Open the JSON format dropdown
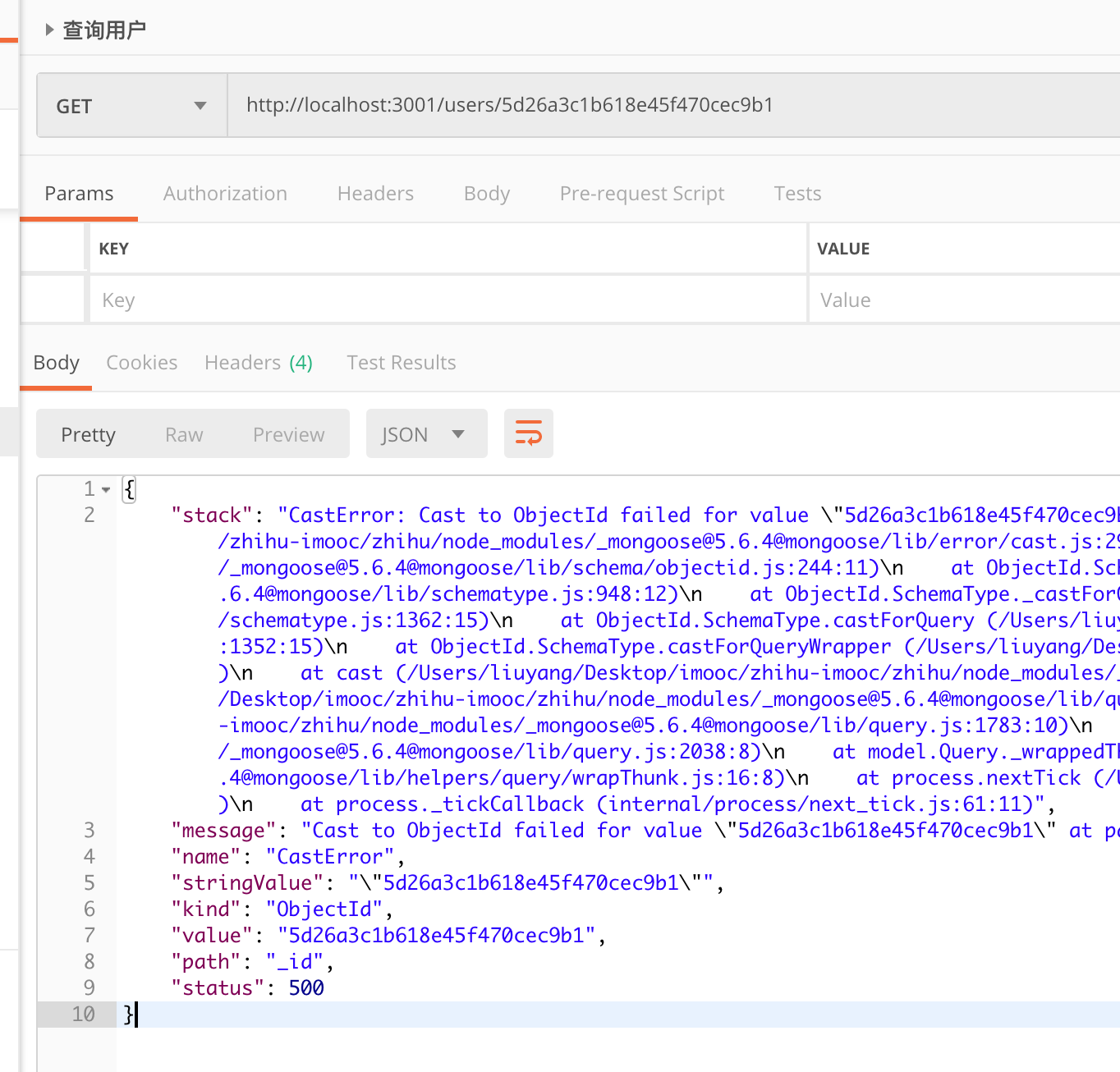The image size is (1120, 1072). point(426,434)
